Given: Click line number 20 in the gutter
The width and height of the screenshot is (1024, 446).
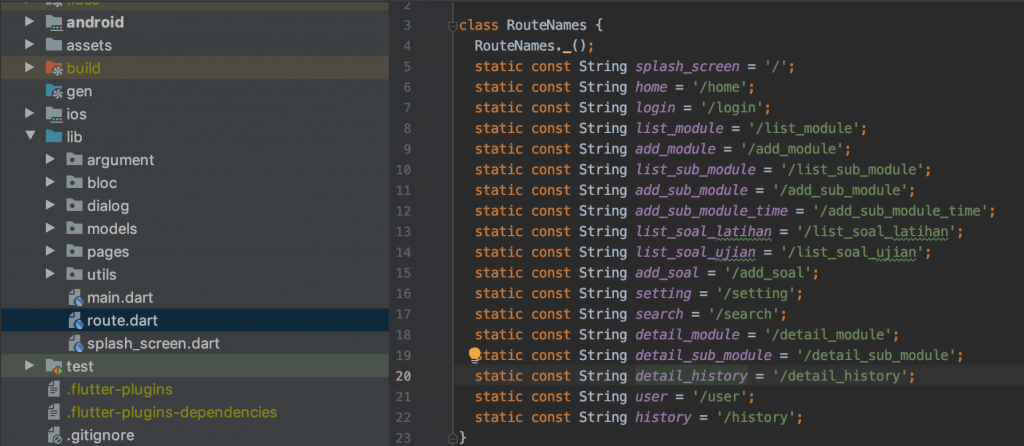Looking at the screenshot, I should click(404, 376).
